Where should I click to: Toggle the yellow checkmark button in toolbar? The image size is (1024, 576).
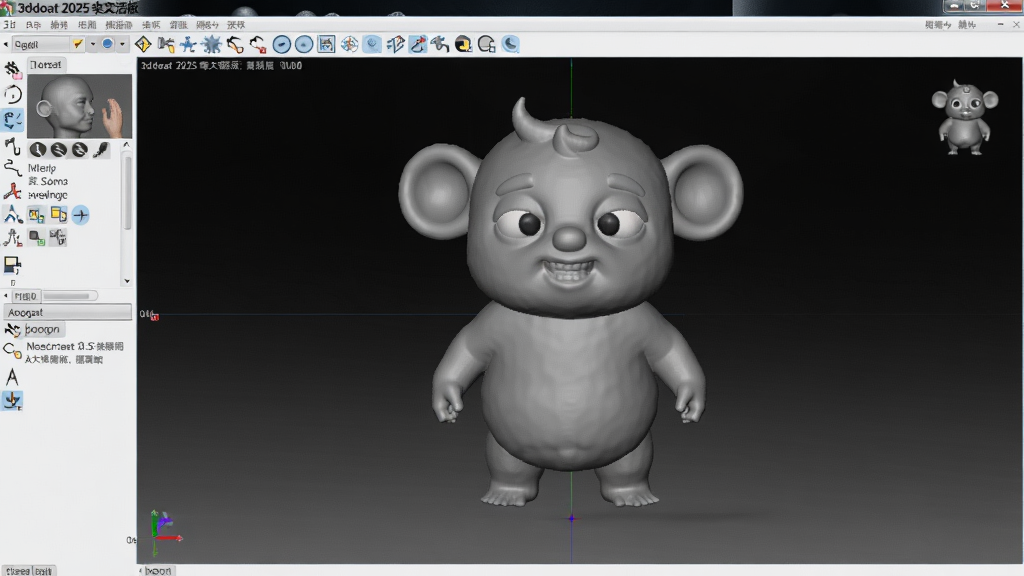pos(78,44)
